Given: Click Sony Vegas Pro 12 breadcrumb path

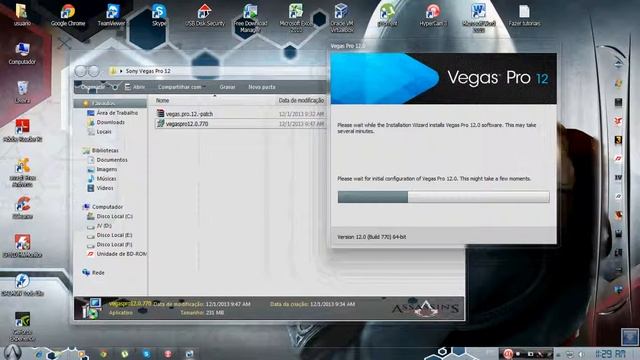Looking at the screenshot, I should pos(148,71).
